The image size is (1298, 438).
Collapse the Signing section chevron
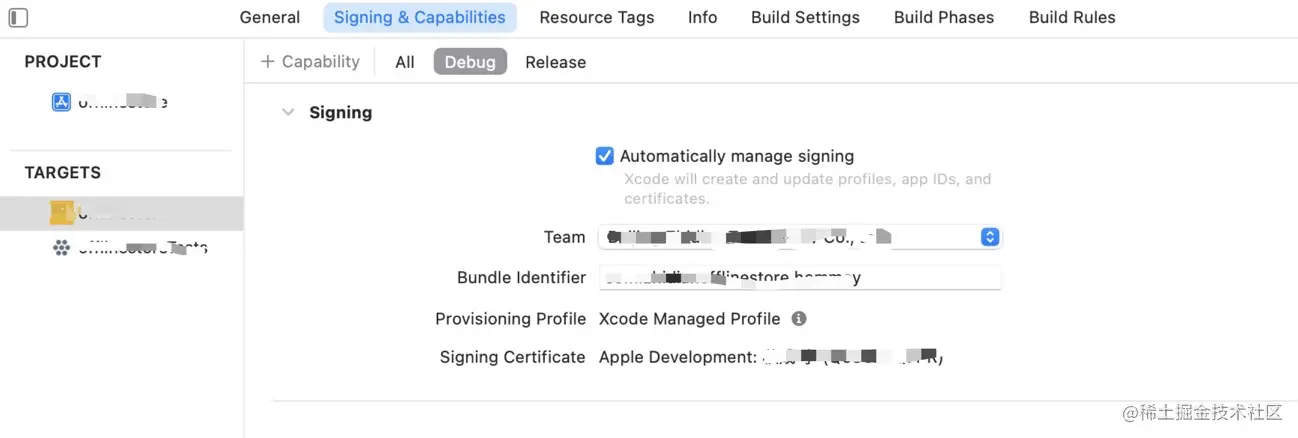point(288,113)
